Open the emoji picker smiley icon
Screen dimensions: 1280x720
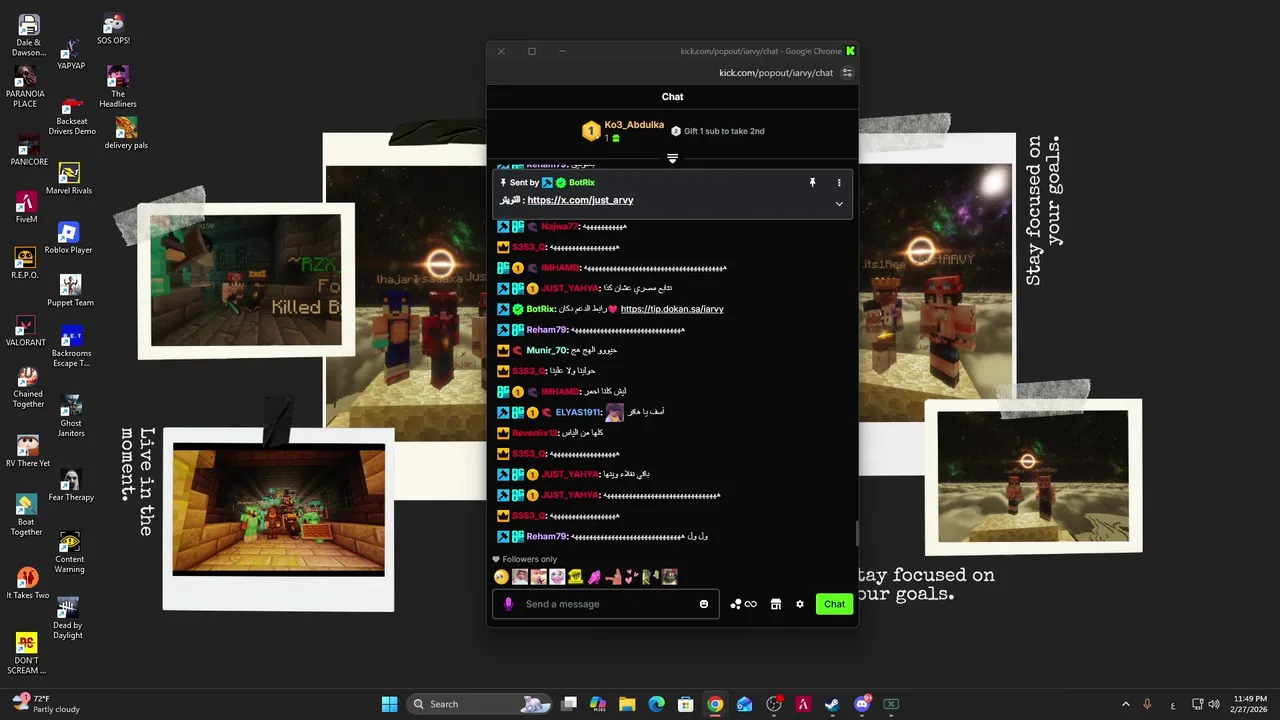tap(704, 604)
